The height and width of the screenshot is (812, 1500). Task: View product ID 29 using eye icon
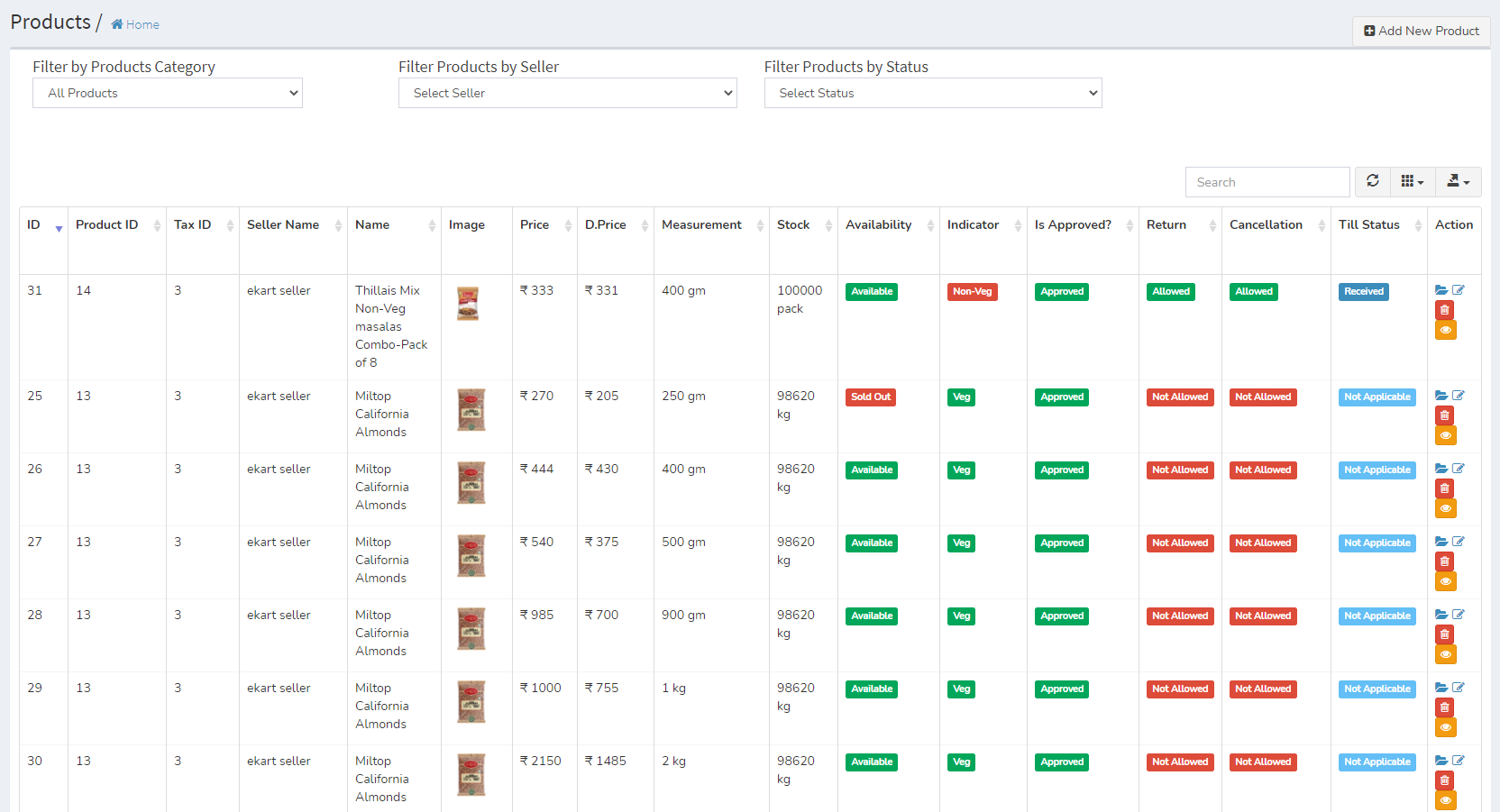pyautogui.click(x=1446, y=727)
